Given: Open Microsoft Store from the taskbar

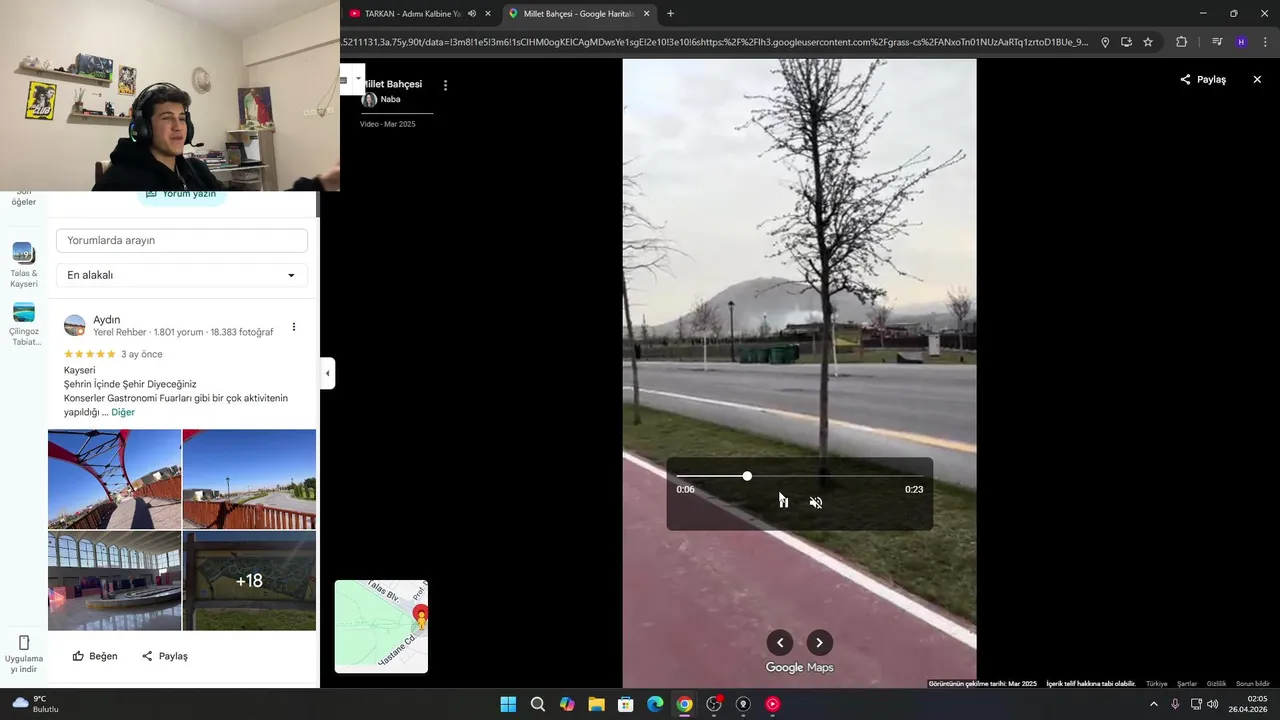Looking at the screenshot, I should [626, 704].
